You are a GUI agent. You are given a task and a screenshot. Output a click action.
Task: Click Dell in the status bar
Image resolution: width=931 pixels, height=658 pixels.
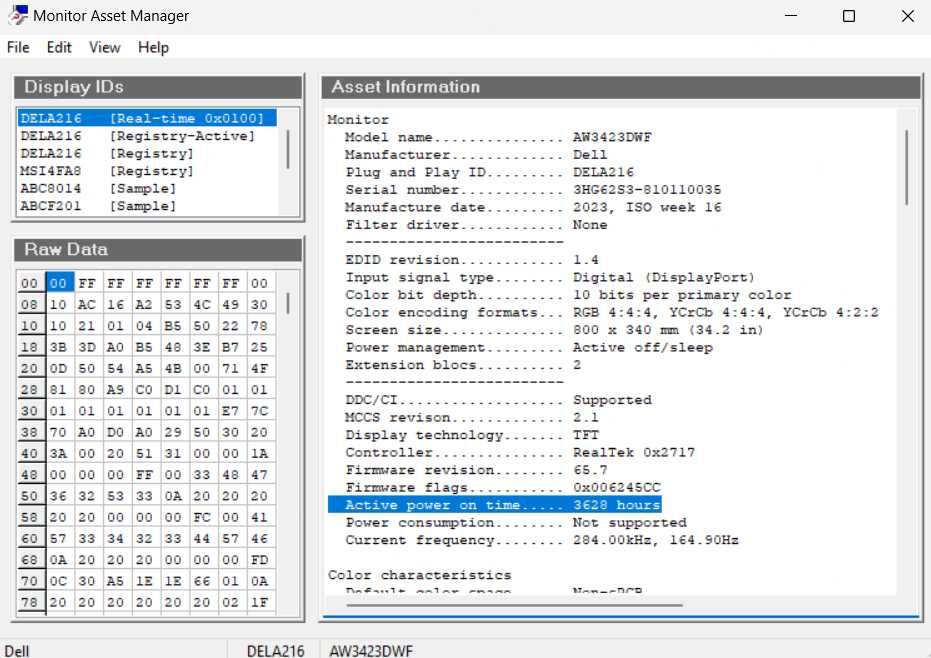[17, 651]
